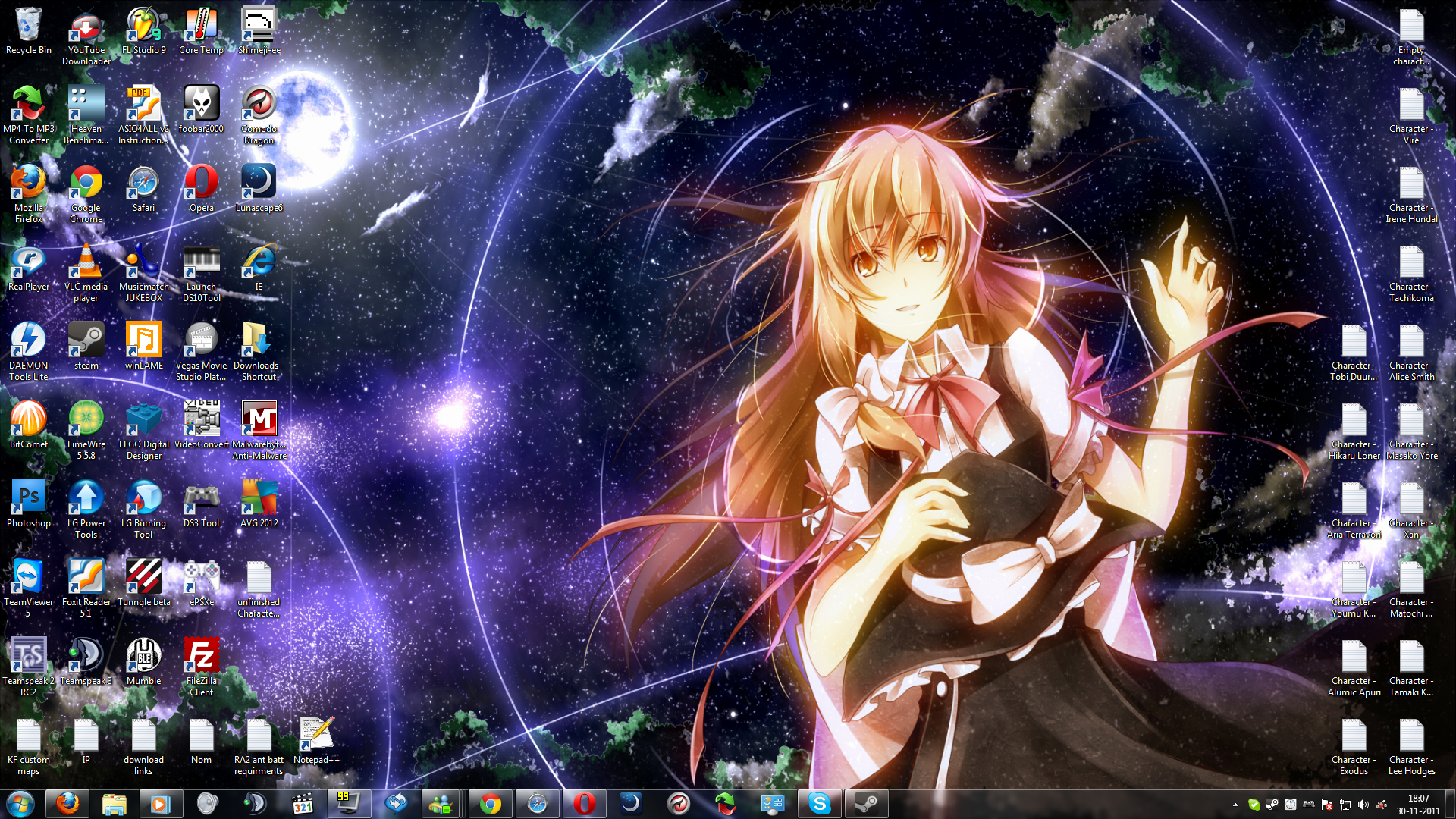Expand hidden system tray icons arrow

[1235, 804]
